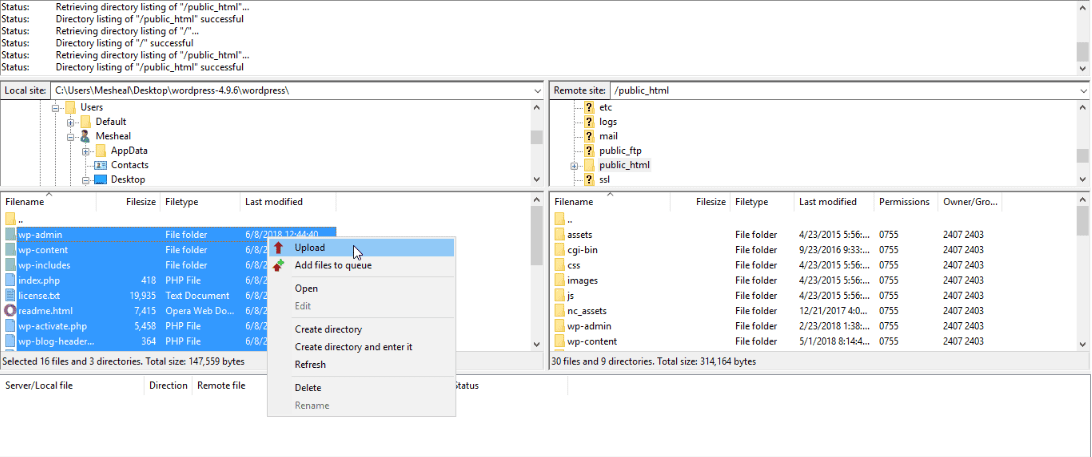Screen dimensions: 1092x457
Task: Click the Desktop icon in local tree
Action: click(100, 180)
